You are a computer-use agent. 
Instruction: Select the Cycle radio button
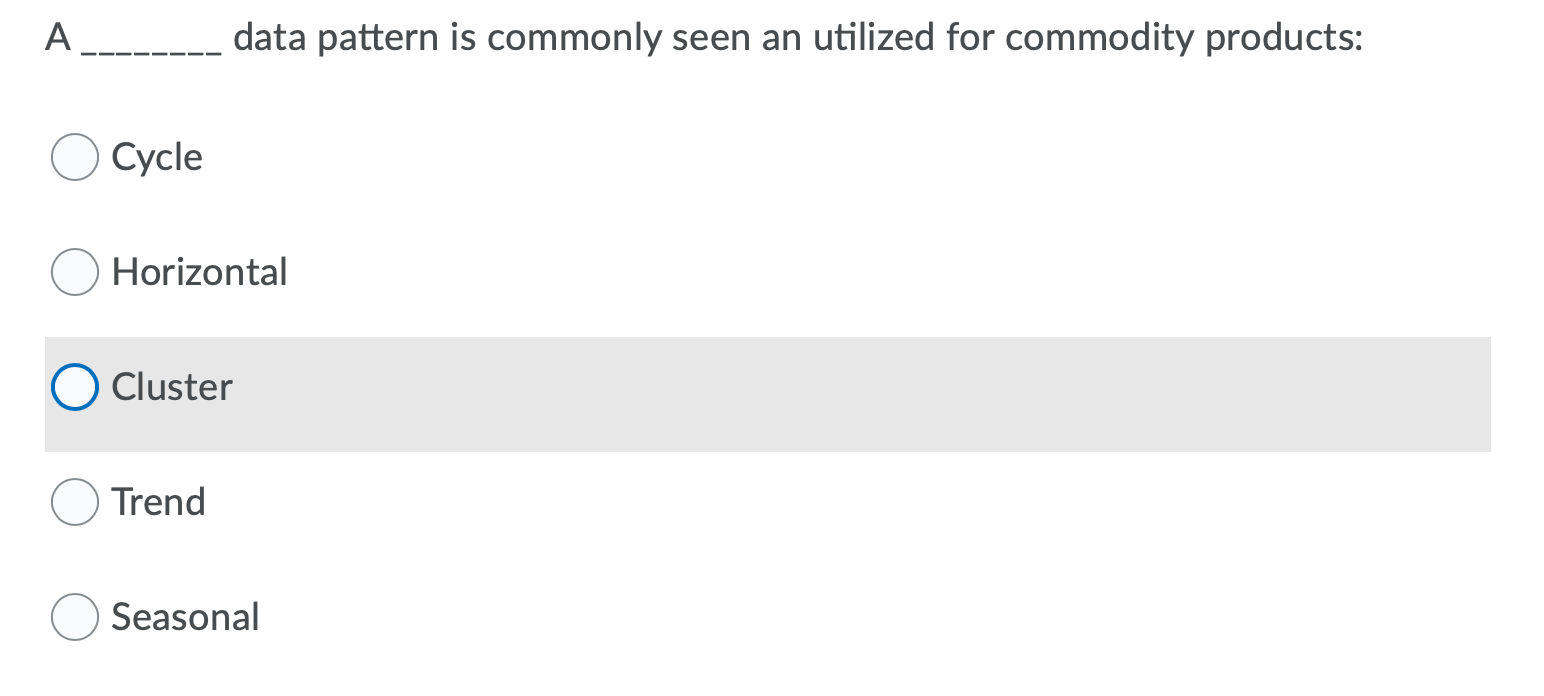(x=74, y=156)
